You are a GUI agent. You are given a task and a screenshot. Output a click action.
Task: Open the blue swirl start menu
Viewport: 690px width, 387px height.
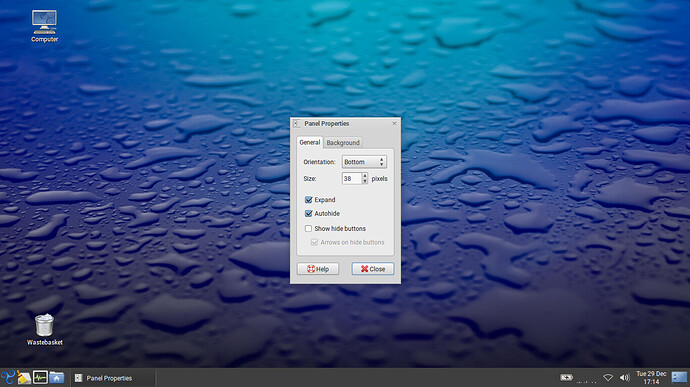pyautogui.click(x=8, y=378)
